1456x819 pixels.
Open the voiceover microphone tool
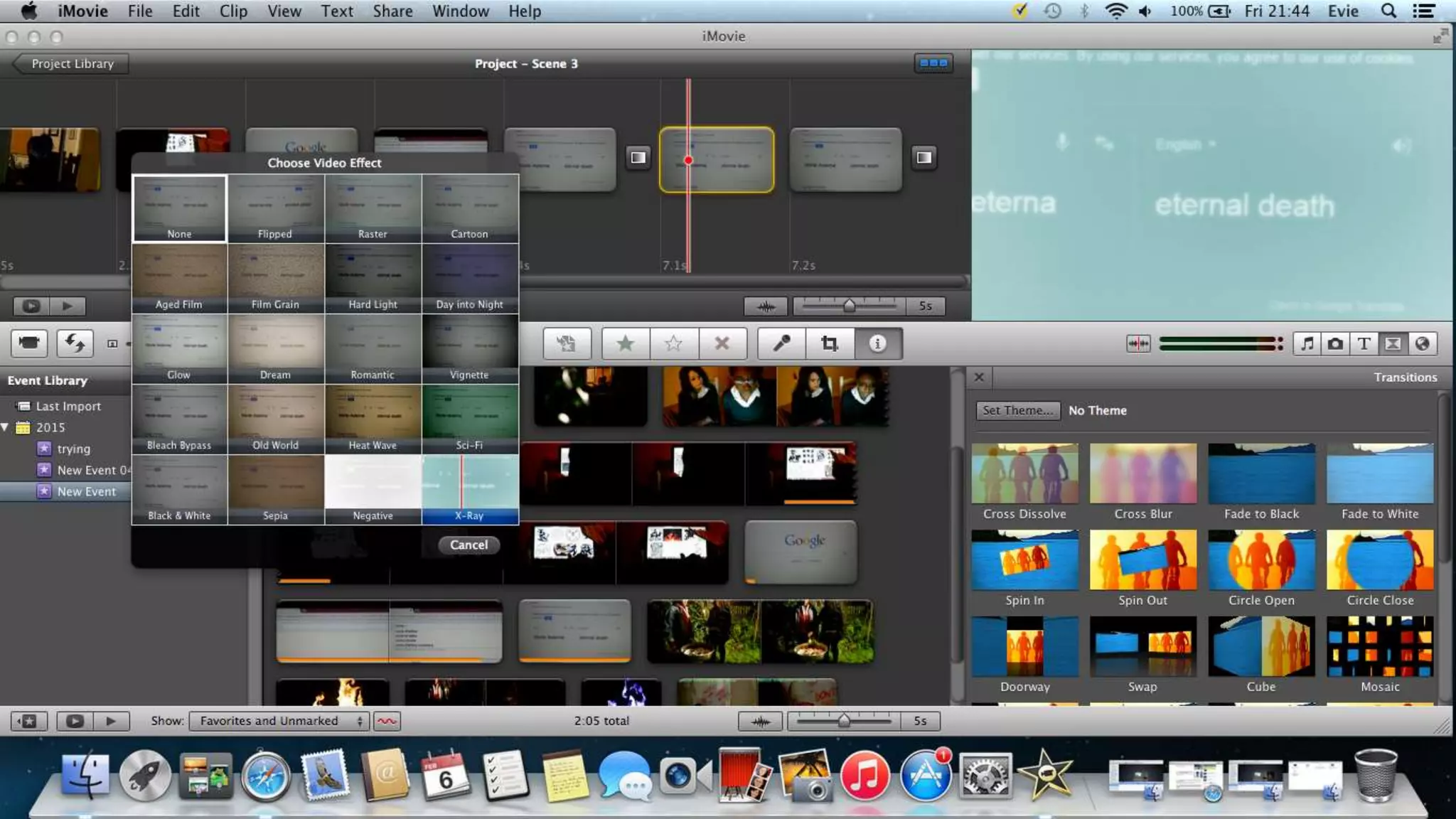pos(781,344)
